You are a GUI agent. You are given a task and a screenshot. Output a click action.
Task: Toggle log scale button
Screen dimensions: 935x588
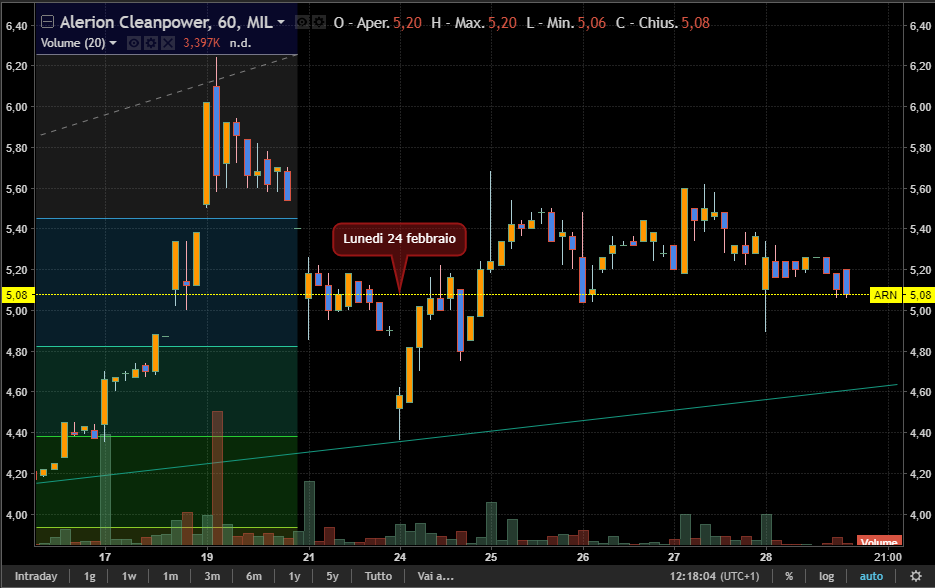pyautogui.click(x=826, y=576)
